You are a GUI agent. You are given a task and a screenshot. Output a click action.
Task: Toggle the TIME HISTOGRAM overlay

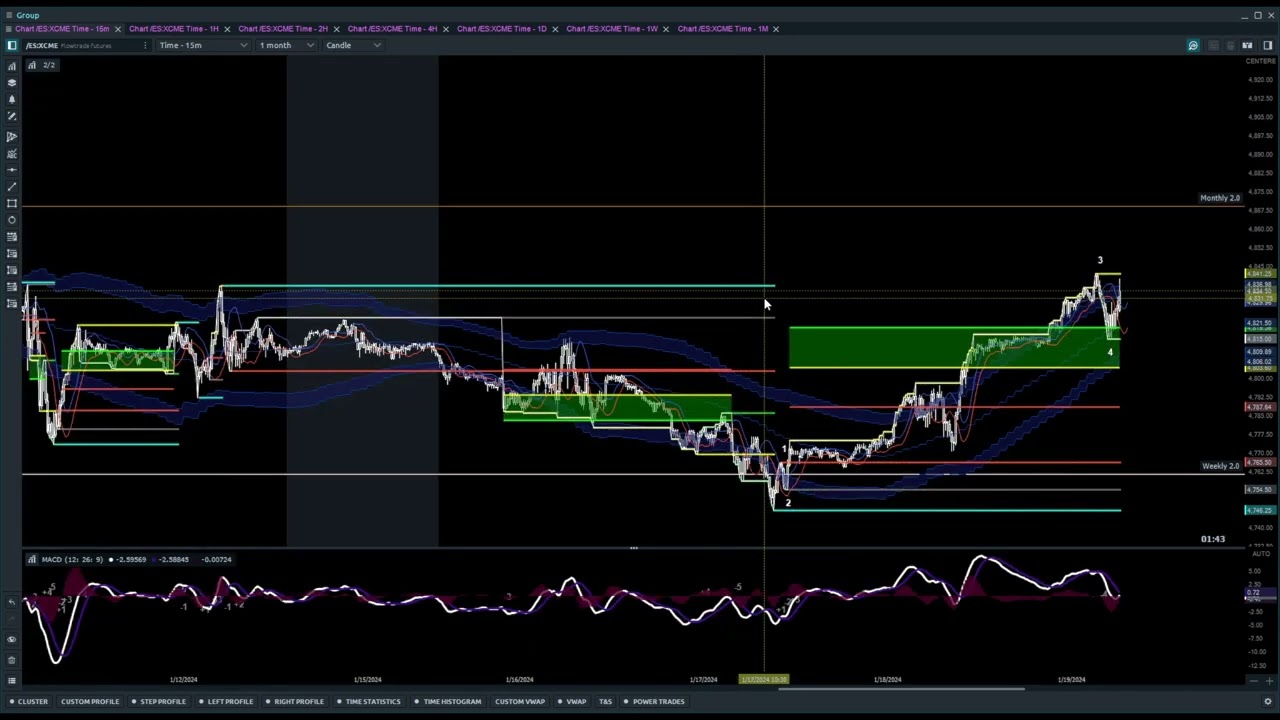point(447,702)
